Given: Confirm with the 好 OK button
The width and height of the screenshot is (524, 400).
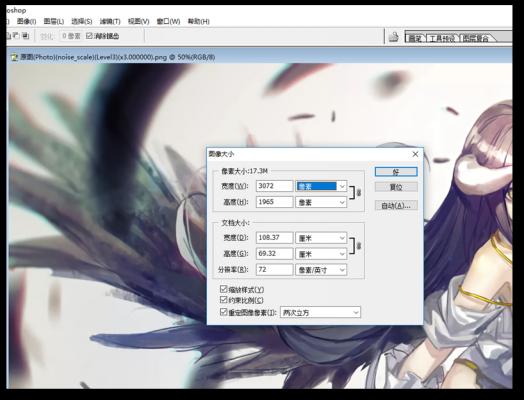Looking at the screenshot, I should coord(396,172).
